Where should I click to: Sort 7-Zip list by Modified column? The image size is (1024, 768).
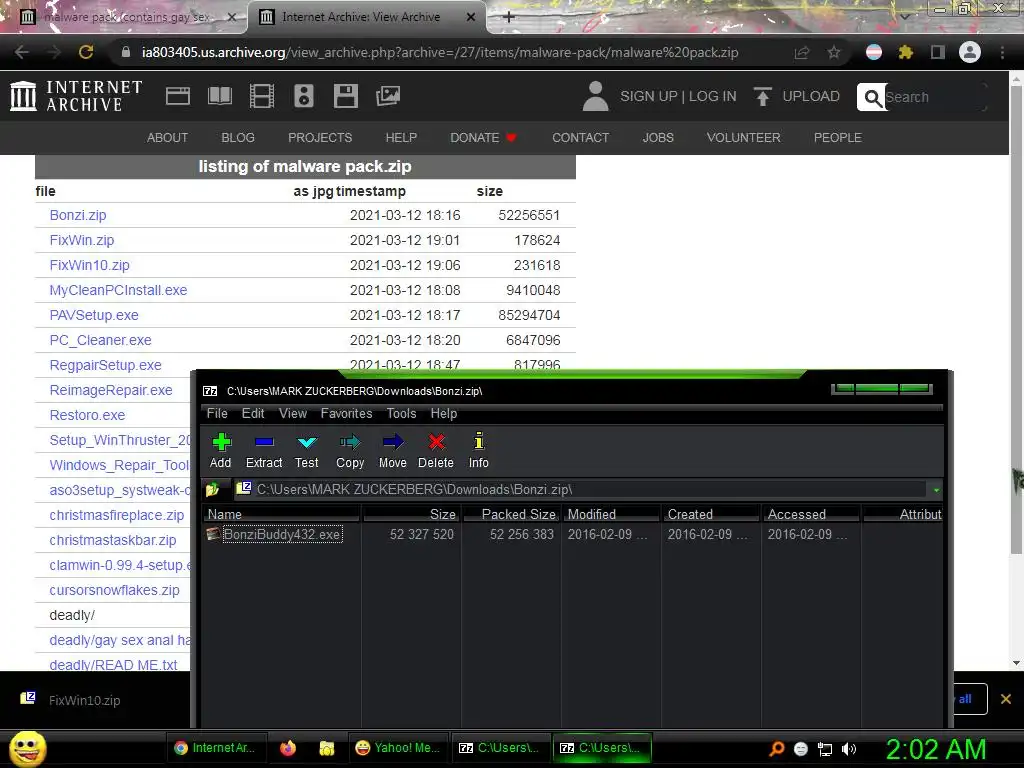(x=611, y=514)
